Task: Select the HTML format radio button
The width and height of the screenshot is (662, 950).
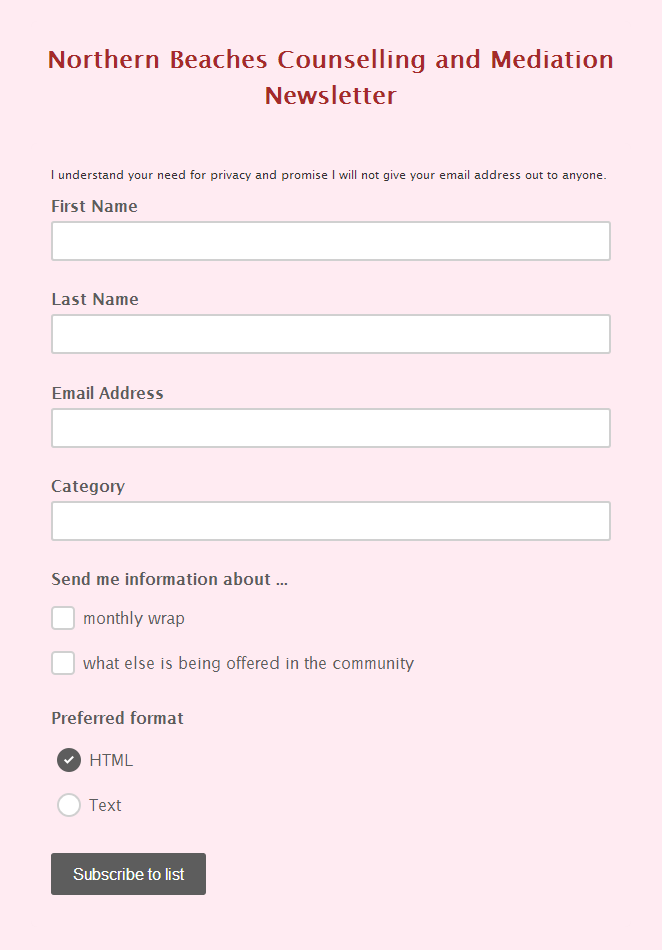Action: [68, 760]
